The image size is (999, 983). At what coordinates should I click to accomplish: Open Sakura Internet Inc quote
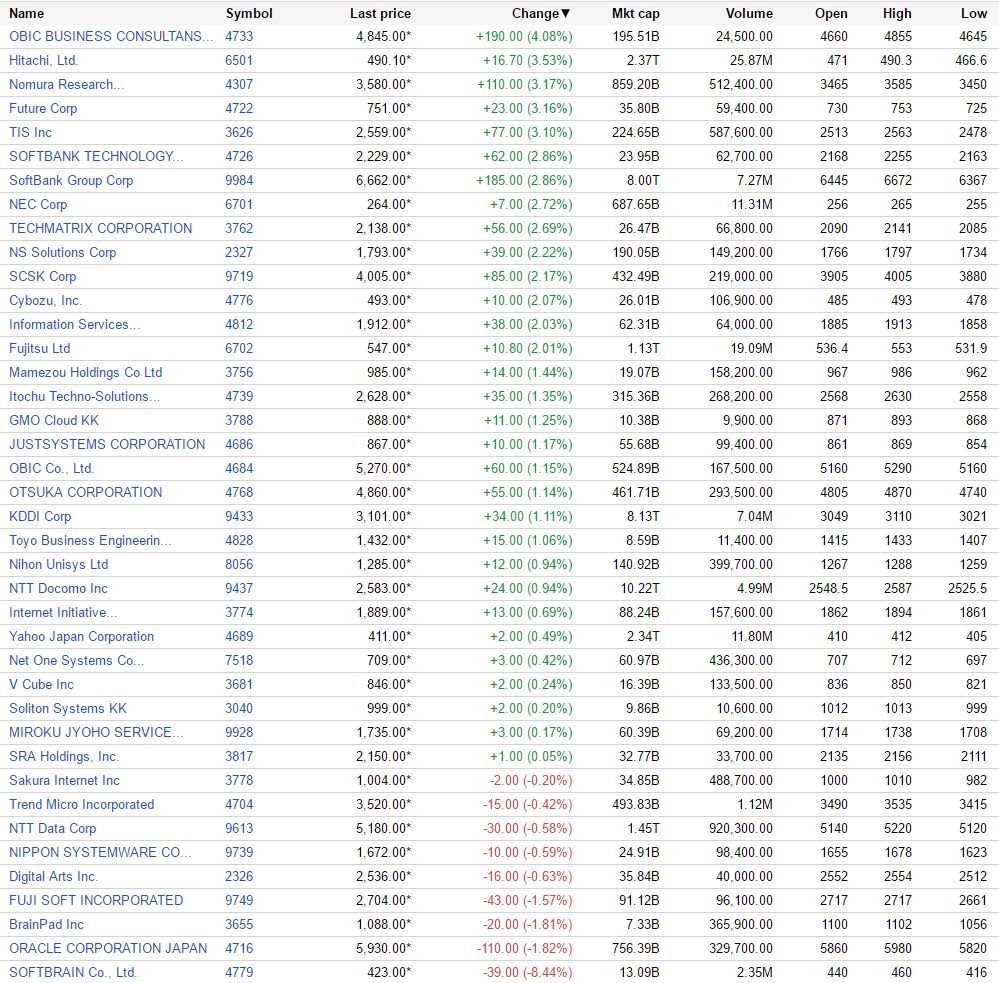tap(64, 780)
